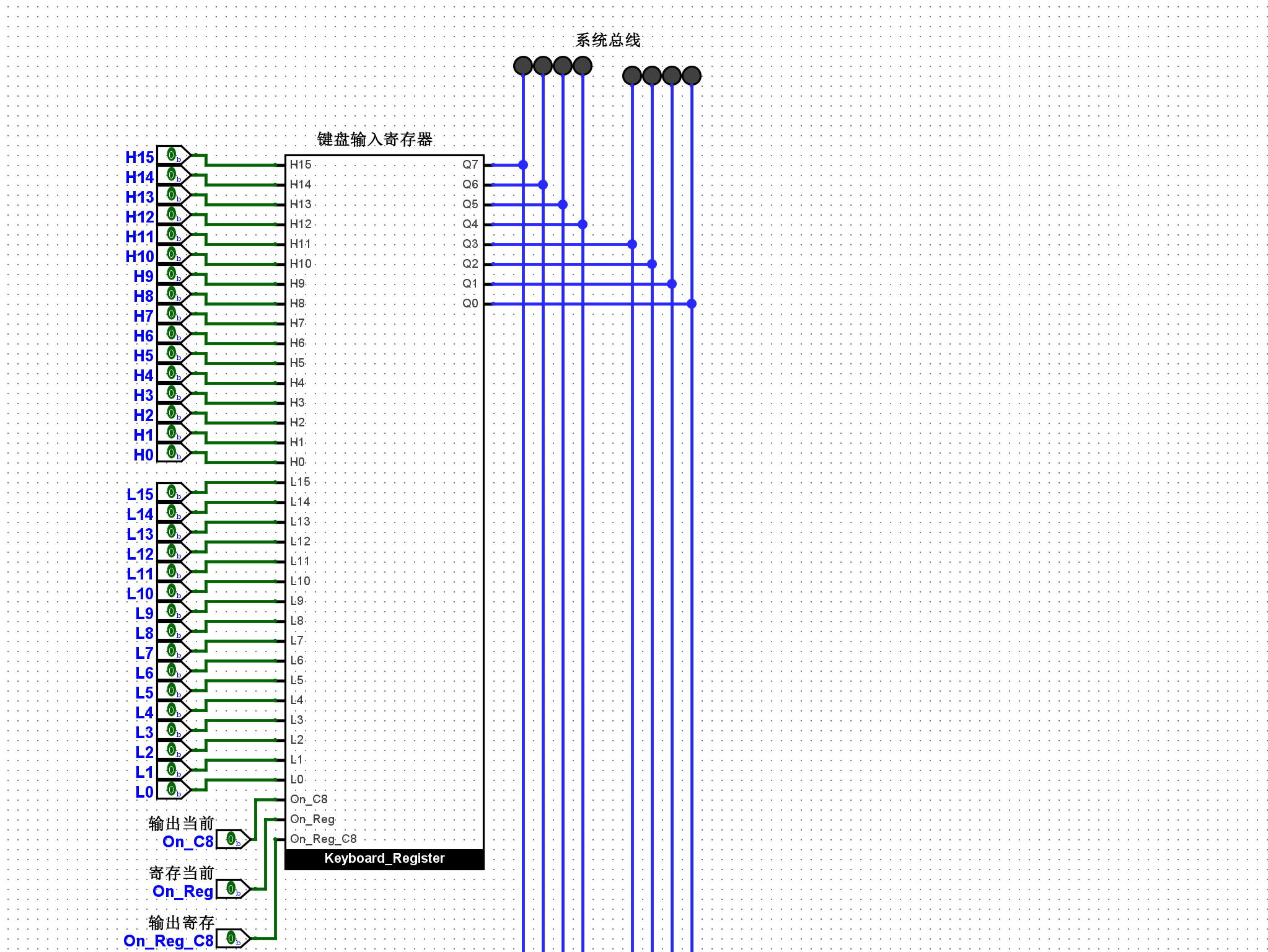Image resolution: width=1268 pixels, height=952 pixels.
Task: Toggle the H8 input pin
Action: tap(174, 294)
